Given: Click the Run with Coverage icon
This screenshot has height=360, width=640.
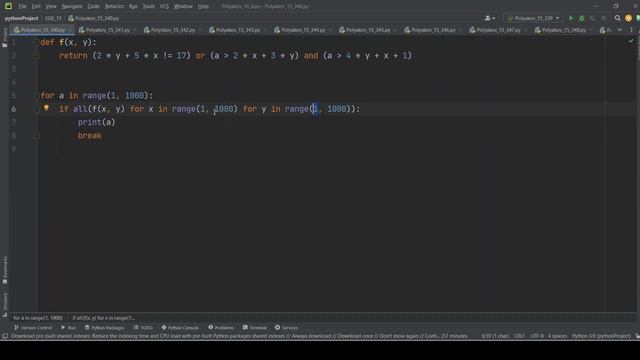Looking at the screenshot, I should coord(593,18).
